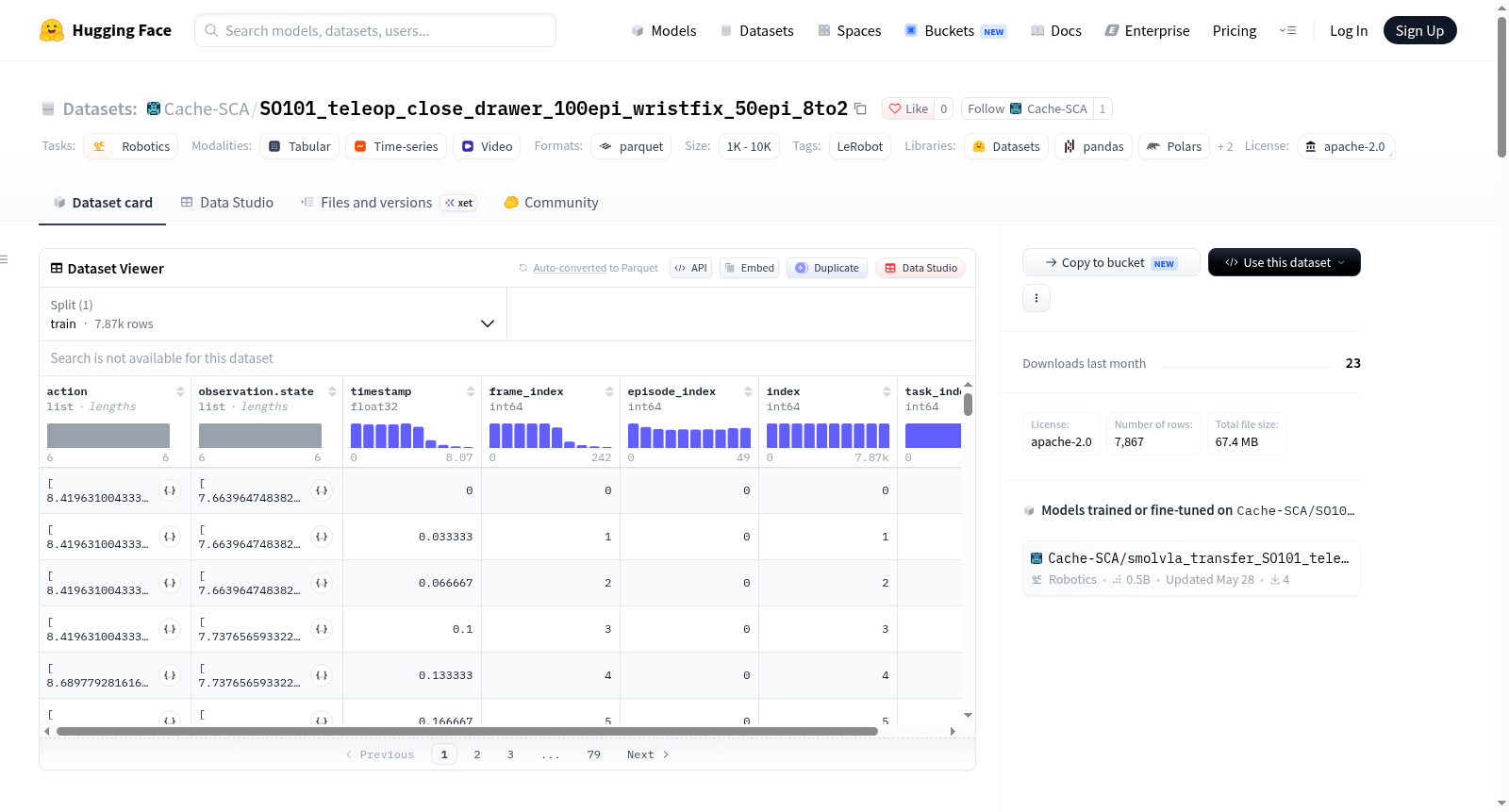
Task: Open the navigation overflow menu icon
Action: pyautogui.click(x=1287, y=30)
